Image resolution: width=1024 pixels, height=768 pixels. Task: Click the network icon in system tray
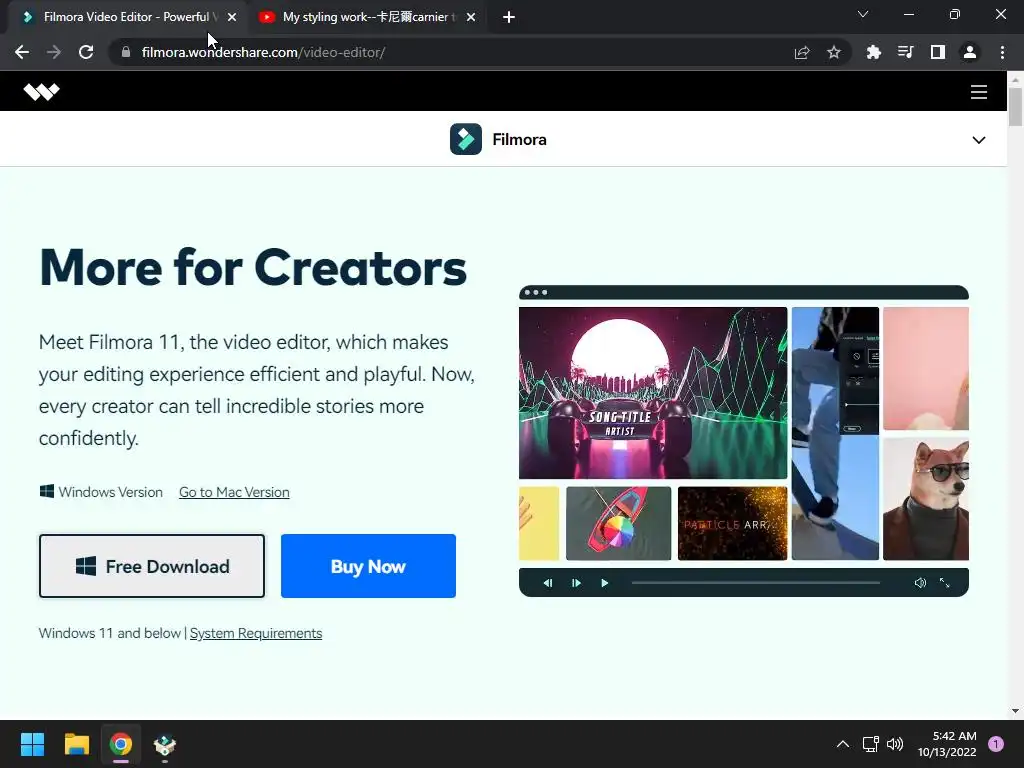click(871, 744)
